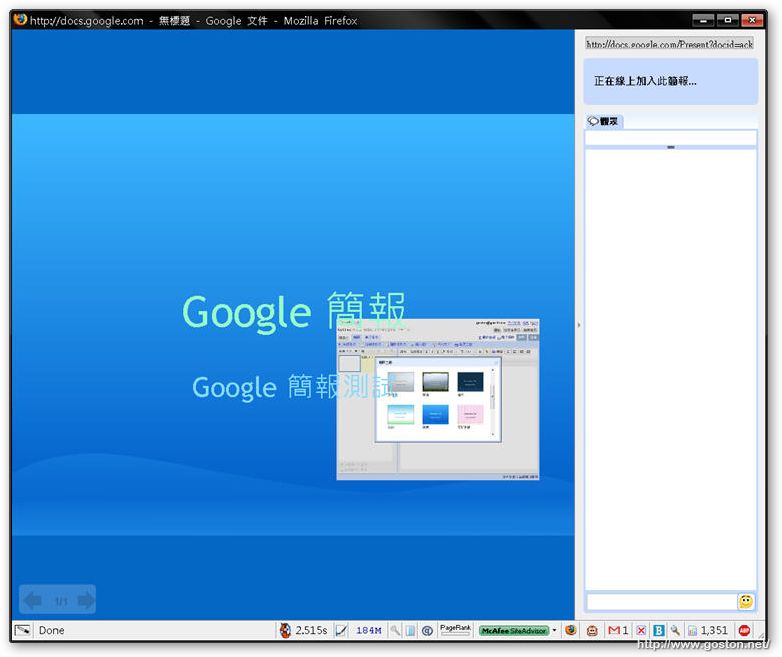The width and height of the screenshot is (782, 657).
Task: Click the Gmail notifier icon
Action: click(614, 631)
